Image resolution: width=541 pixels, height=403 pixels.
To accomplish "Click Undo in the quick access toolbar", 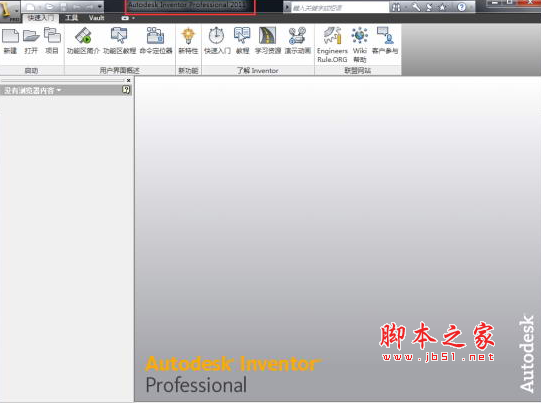I will 77,7.
